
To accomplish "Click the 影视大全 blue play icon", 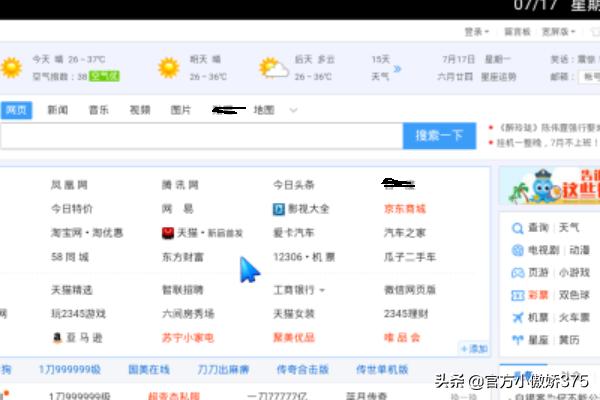I will (x=279, y=209).
